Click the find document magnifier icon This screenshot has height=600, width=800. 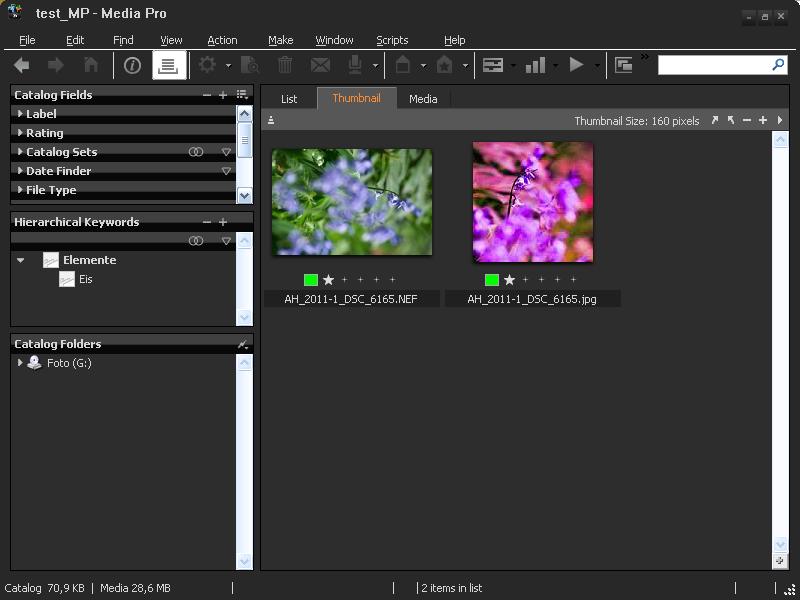[250, 65]
